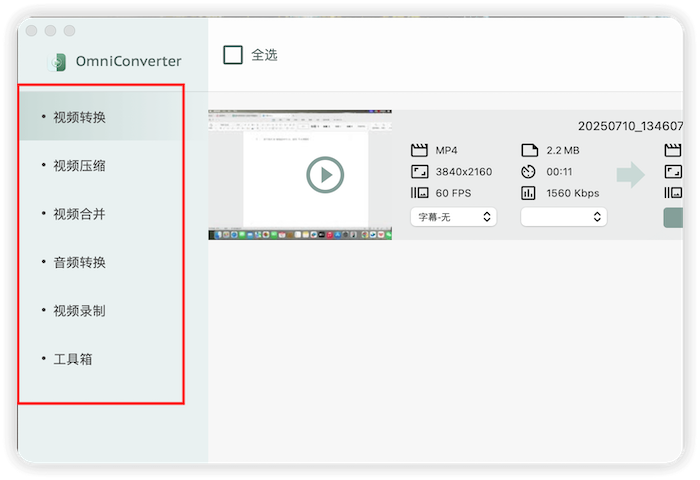Tick the 全选 select-all checkbox
The width and height of the screenshot is (700, 480).
[x=233, y=55]
